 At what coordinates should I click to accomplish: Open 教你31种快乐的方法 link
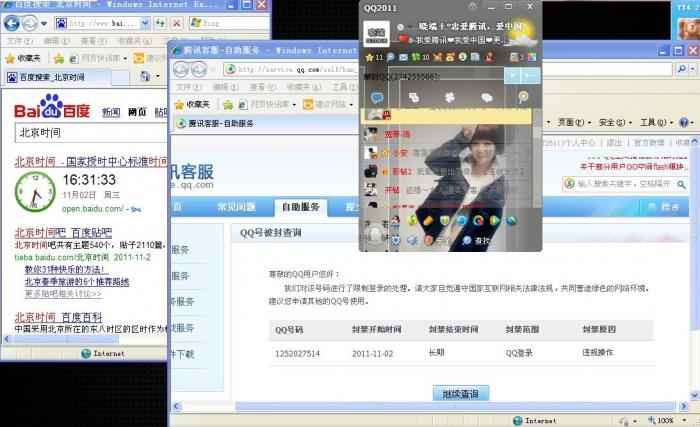point(66,269)
